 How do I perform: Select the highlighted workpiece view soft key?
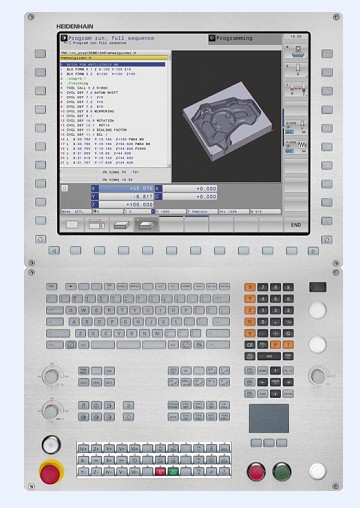click(147, 225)
